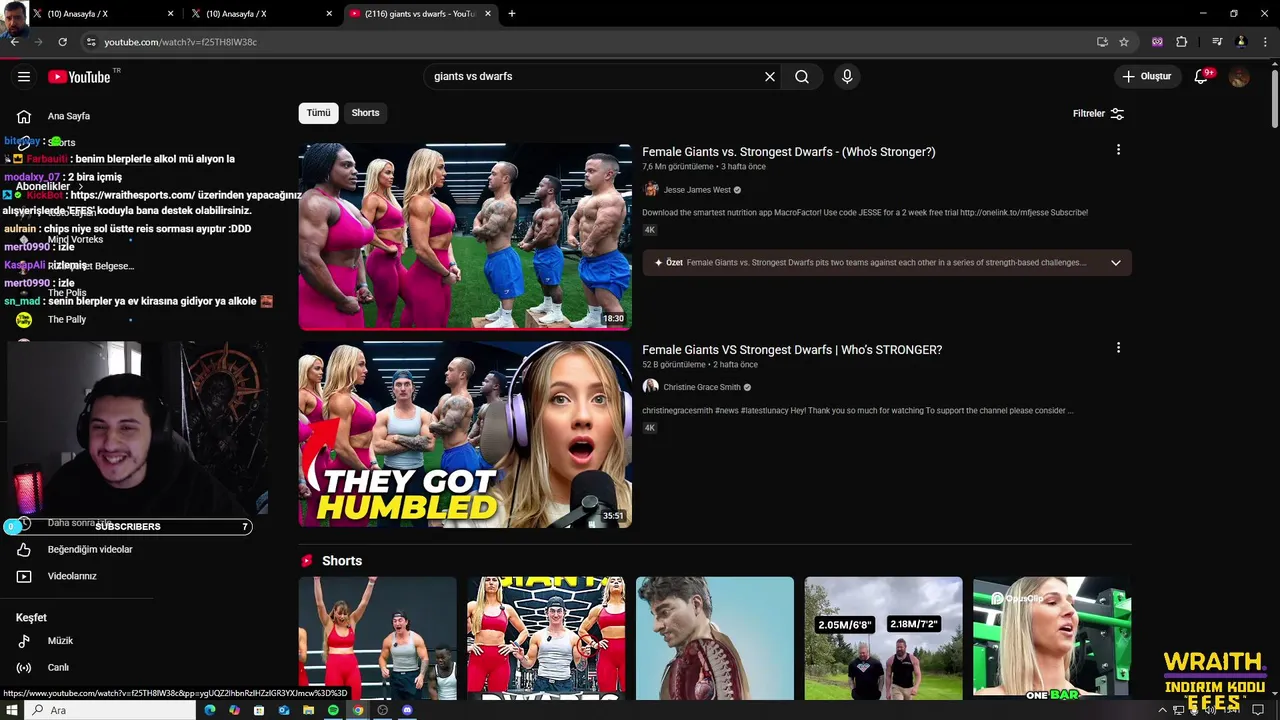
Task: Close the first Anasayfa / X tab
Action: pos(171,14)
